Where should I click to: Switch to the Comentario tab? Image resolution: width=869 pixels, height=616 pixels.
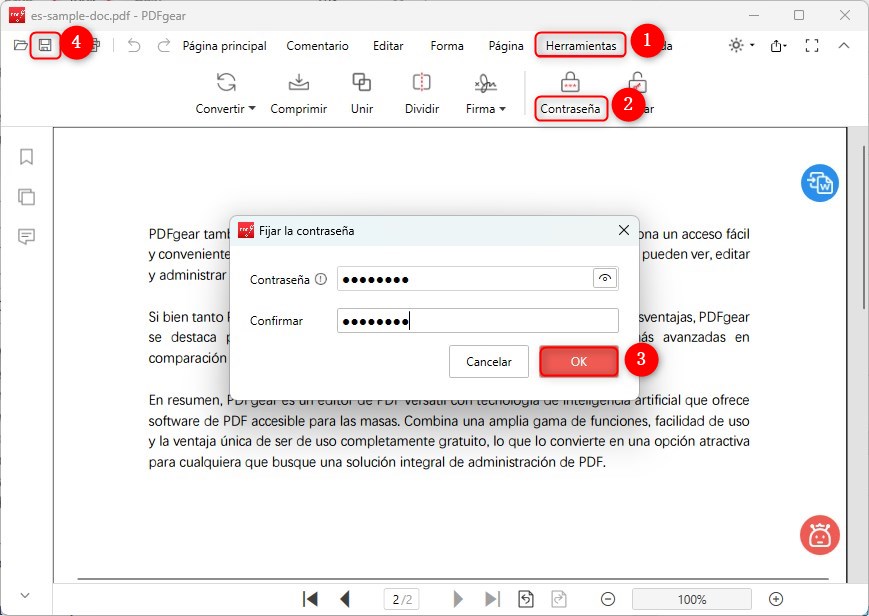[317, 46]
